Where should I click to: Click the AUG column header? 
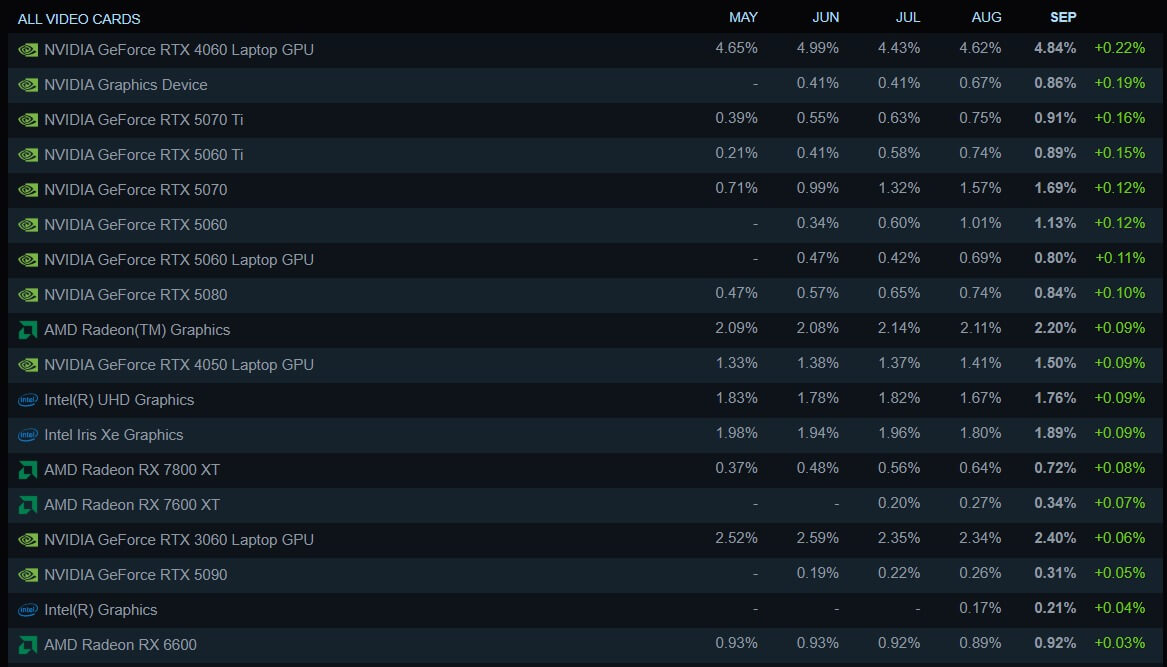point(986,18)
